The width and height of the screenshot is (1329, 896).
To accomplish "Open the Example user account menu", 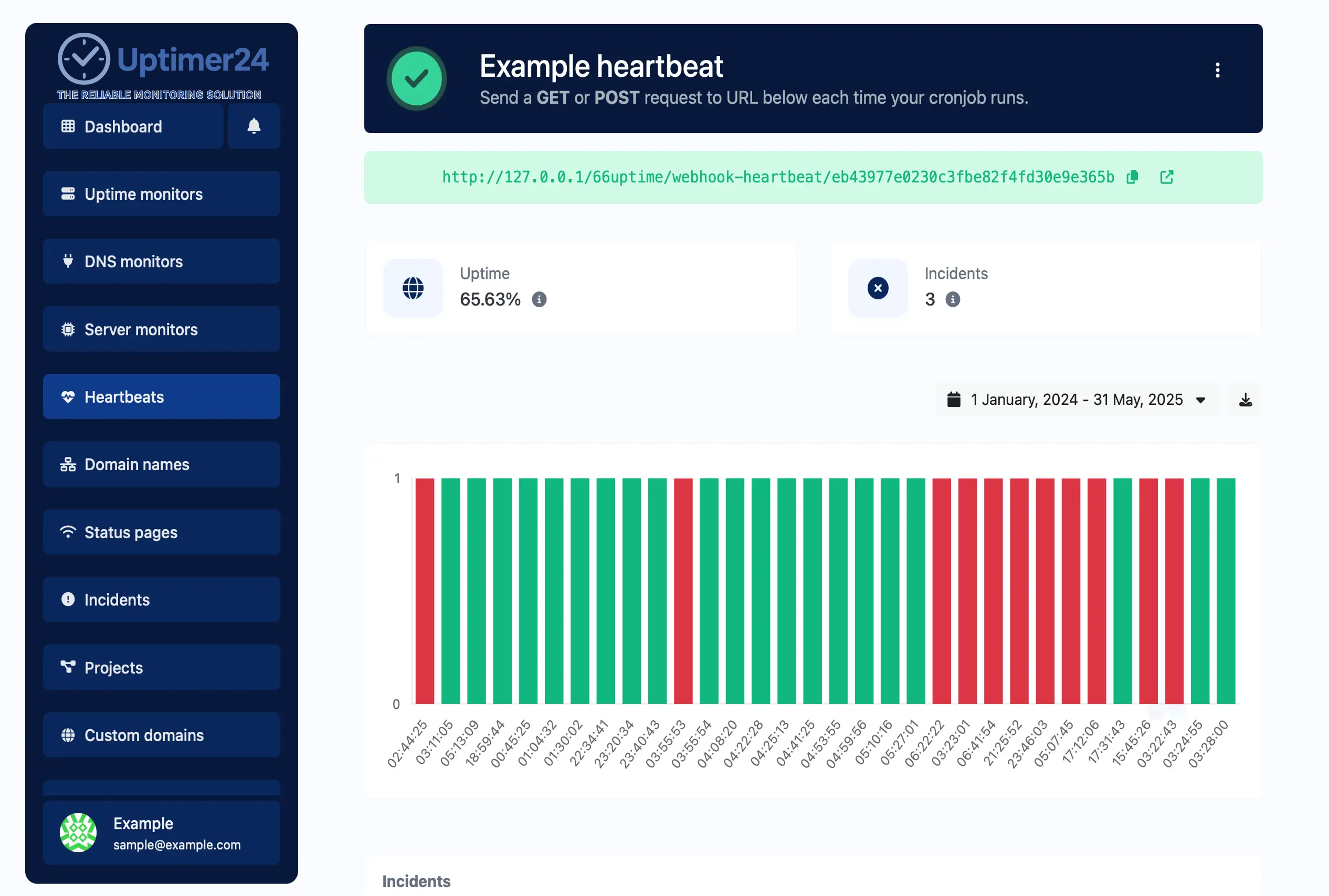I will coord(161,832).
